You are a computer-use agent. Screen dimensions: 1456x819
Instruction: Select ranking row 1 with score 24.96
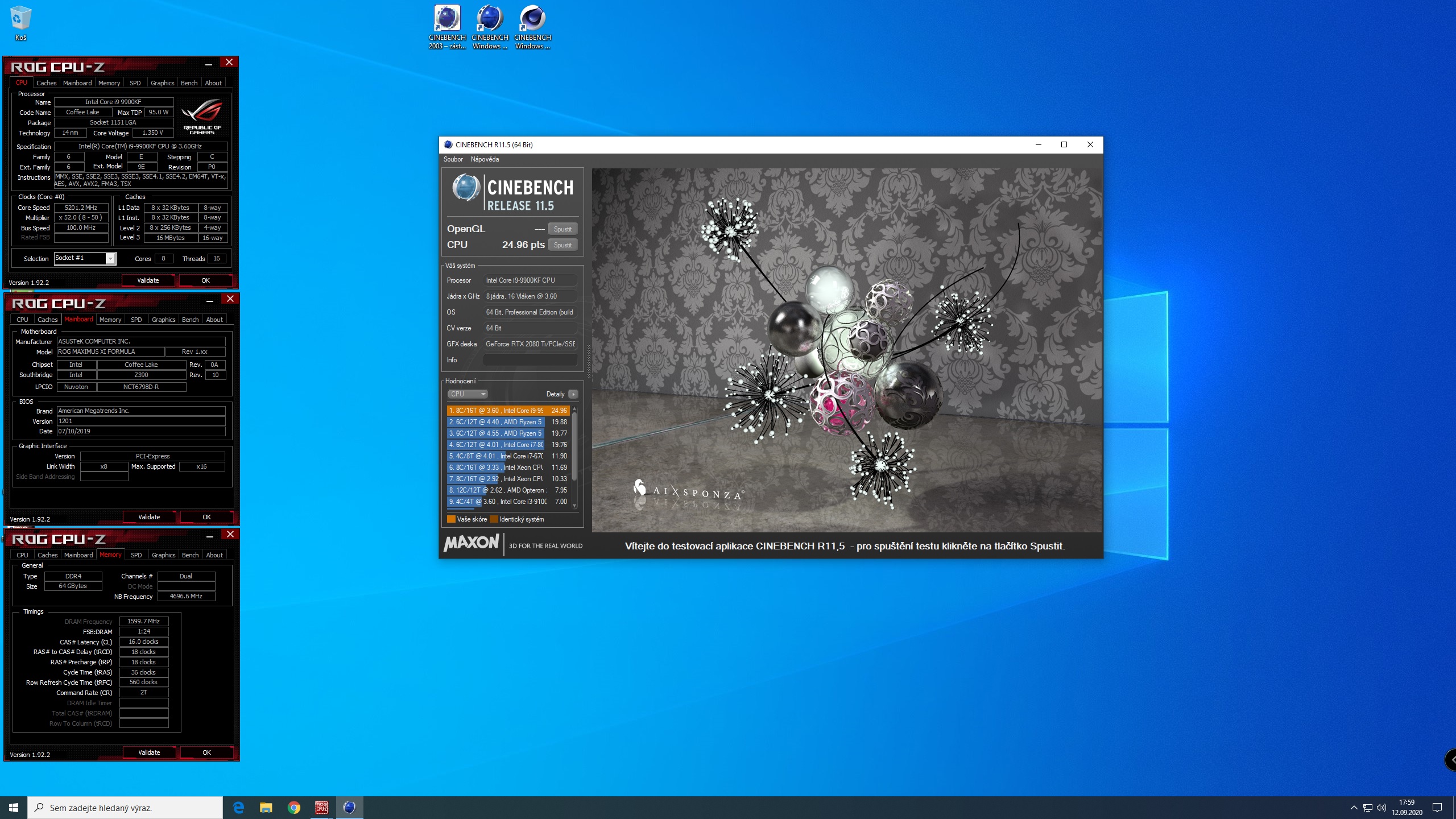(x=508, y=411)
